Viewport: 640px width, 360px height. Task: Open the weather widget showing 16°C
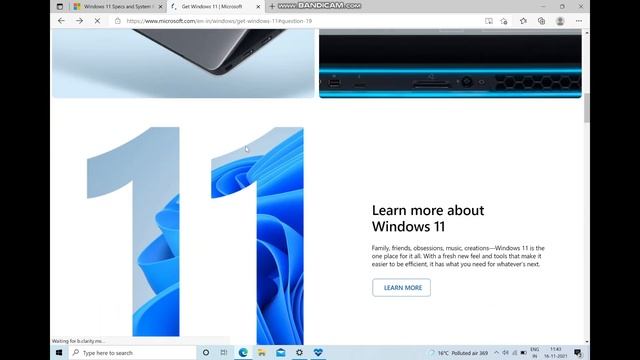click(x=458, y=353)
